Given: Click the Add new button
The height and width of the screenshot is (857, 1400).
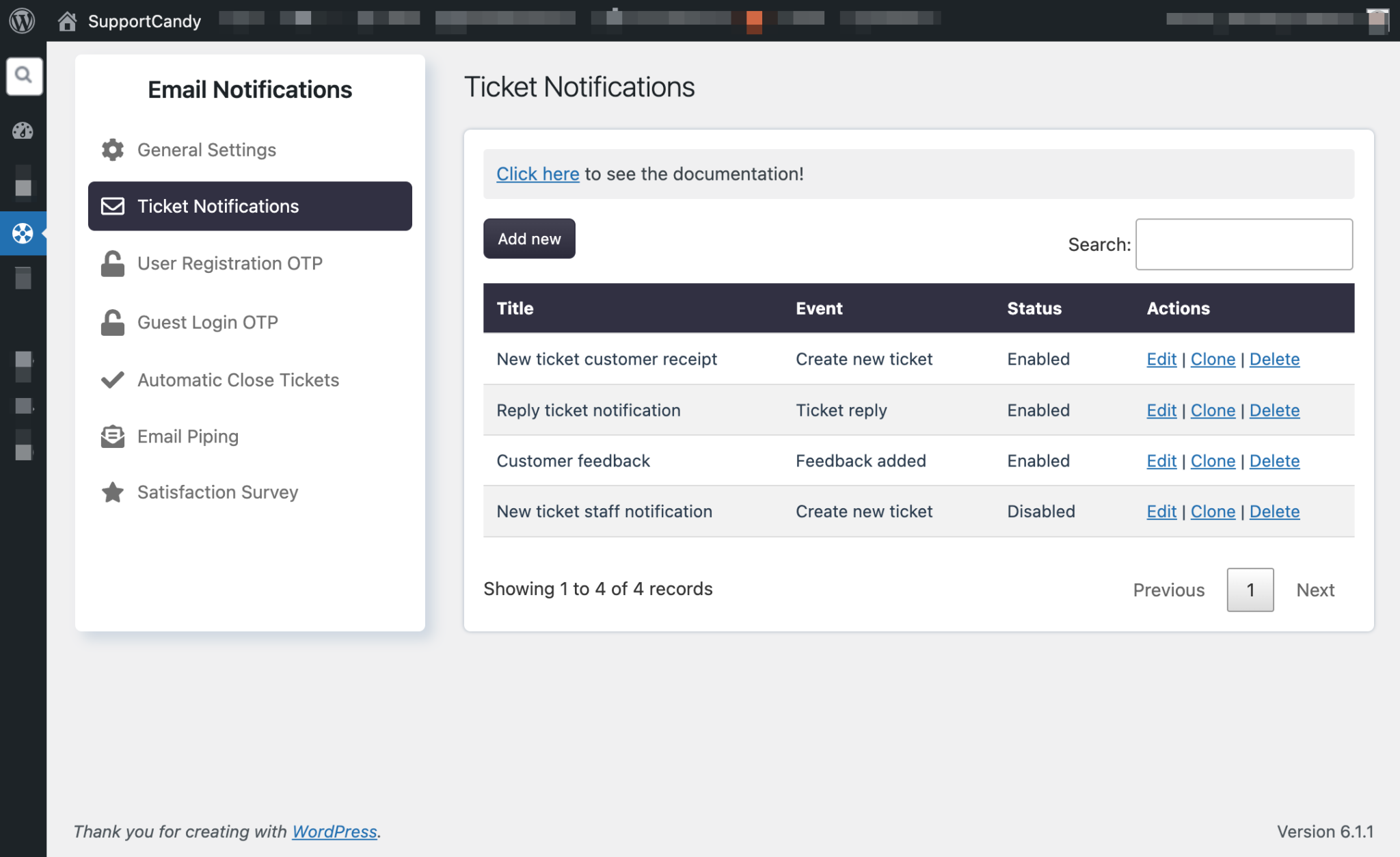Looking at the screenshot, I should [529, 239].
